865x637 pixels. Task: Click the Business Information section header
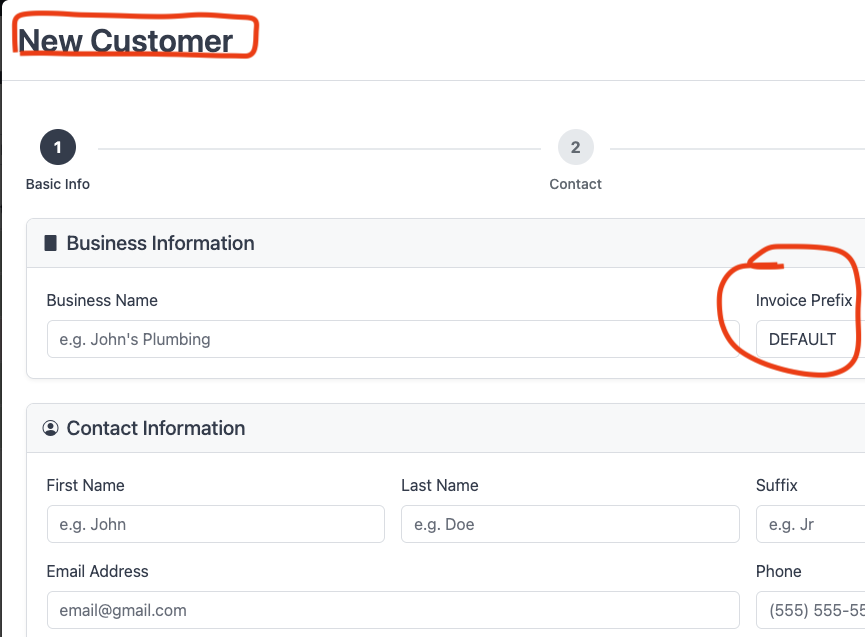[160, 243]
